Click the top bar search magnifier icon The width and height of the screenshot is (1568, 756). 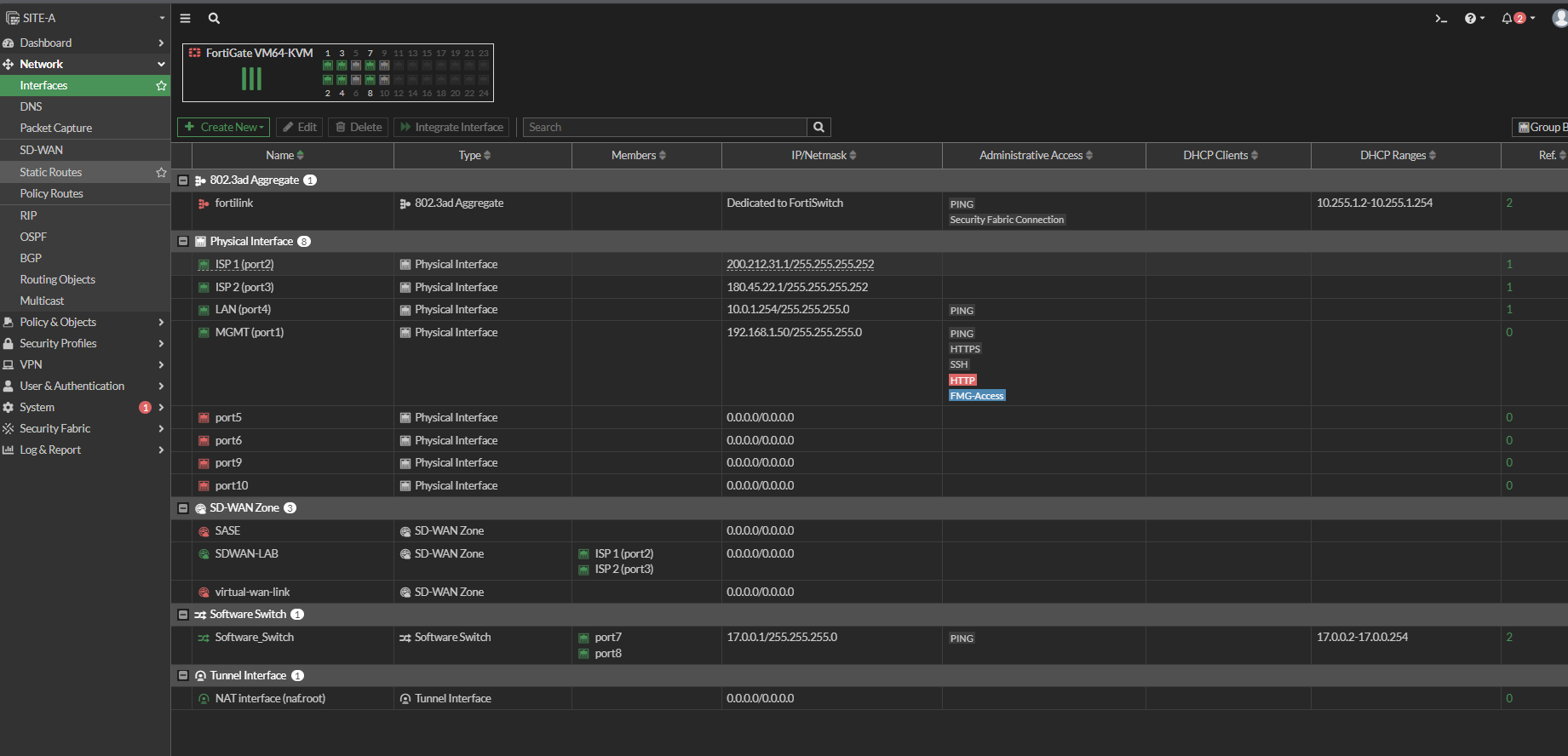point(214,18)
